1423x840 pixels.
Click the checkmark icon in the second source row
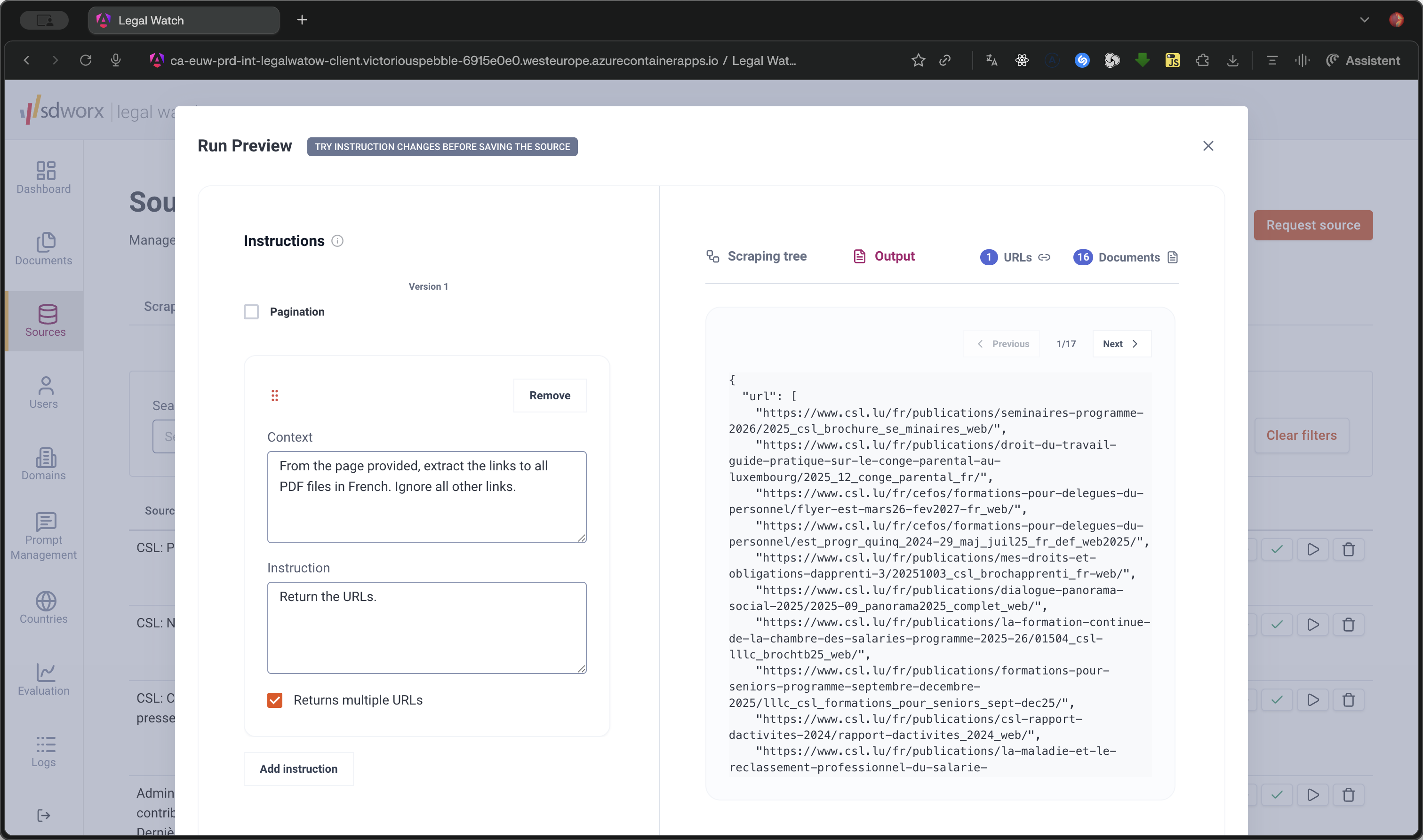coord(1277,625)
